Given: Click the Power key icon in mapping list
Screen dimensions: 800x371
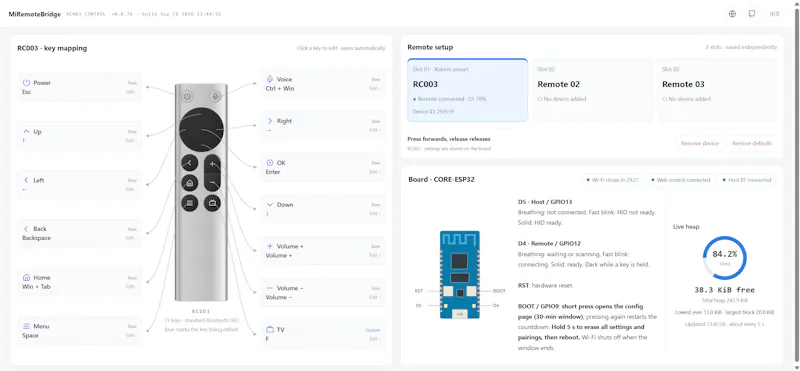Looking at the screenshot, I should [27, 83].
